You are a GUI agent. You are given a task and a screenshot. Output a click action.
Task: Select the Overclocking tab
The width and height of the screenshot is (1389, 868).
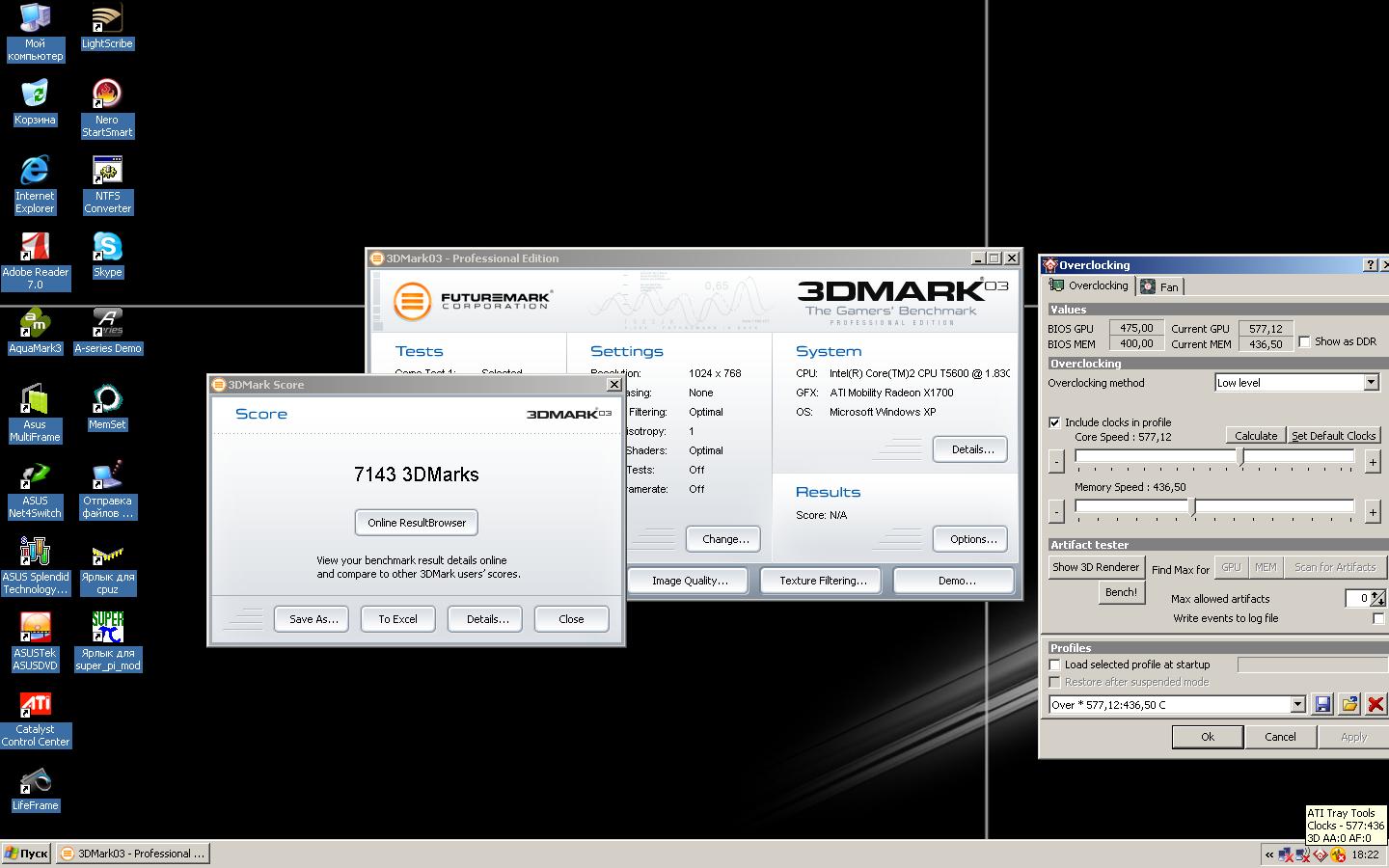click(x=1089, y=285)
